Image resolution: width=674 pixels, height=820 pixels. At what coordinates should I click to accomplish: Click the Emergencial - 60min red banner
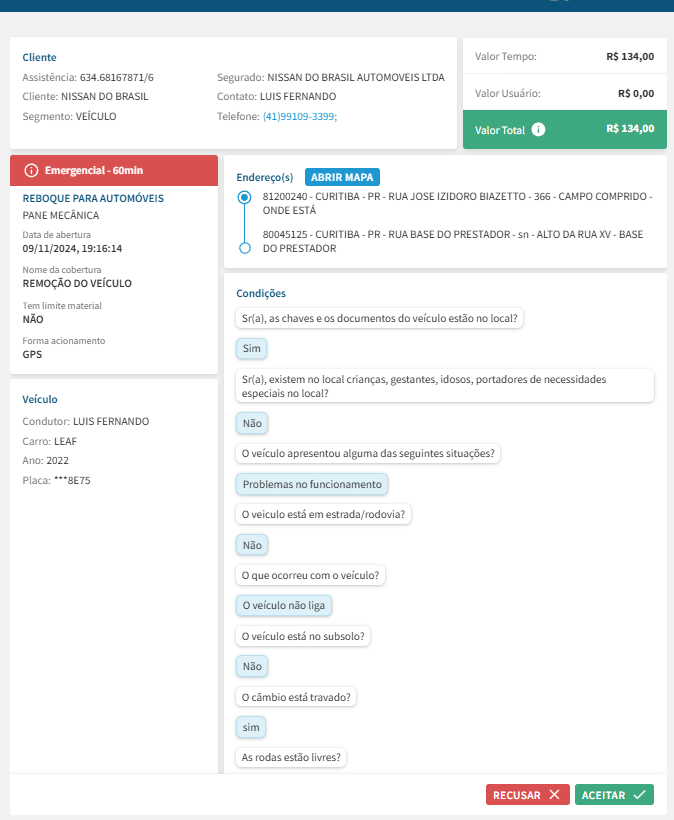click(x=113, y=171)
